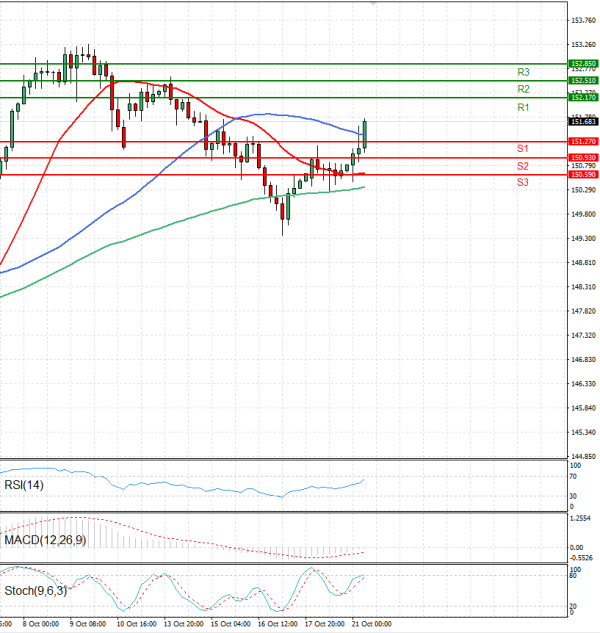Select the red 150.590 price tag
This screenshot has width=600, height=633.
point(583,175)
